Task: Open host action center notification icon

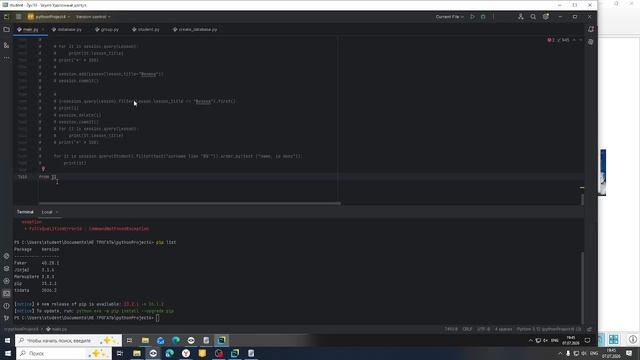Action: tap(629, 353)
